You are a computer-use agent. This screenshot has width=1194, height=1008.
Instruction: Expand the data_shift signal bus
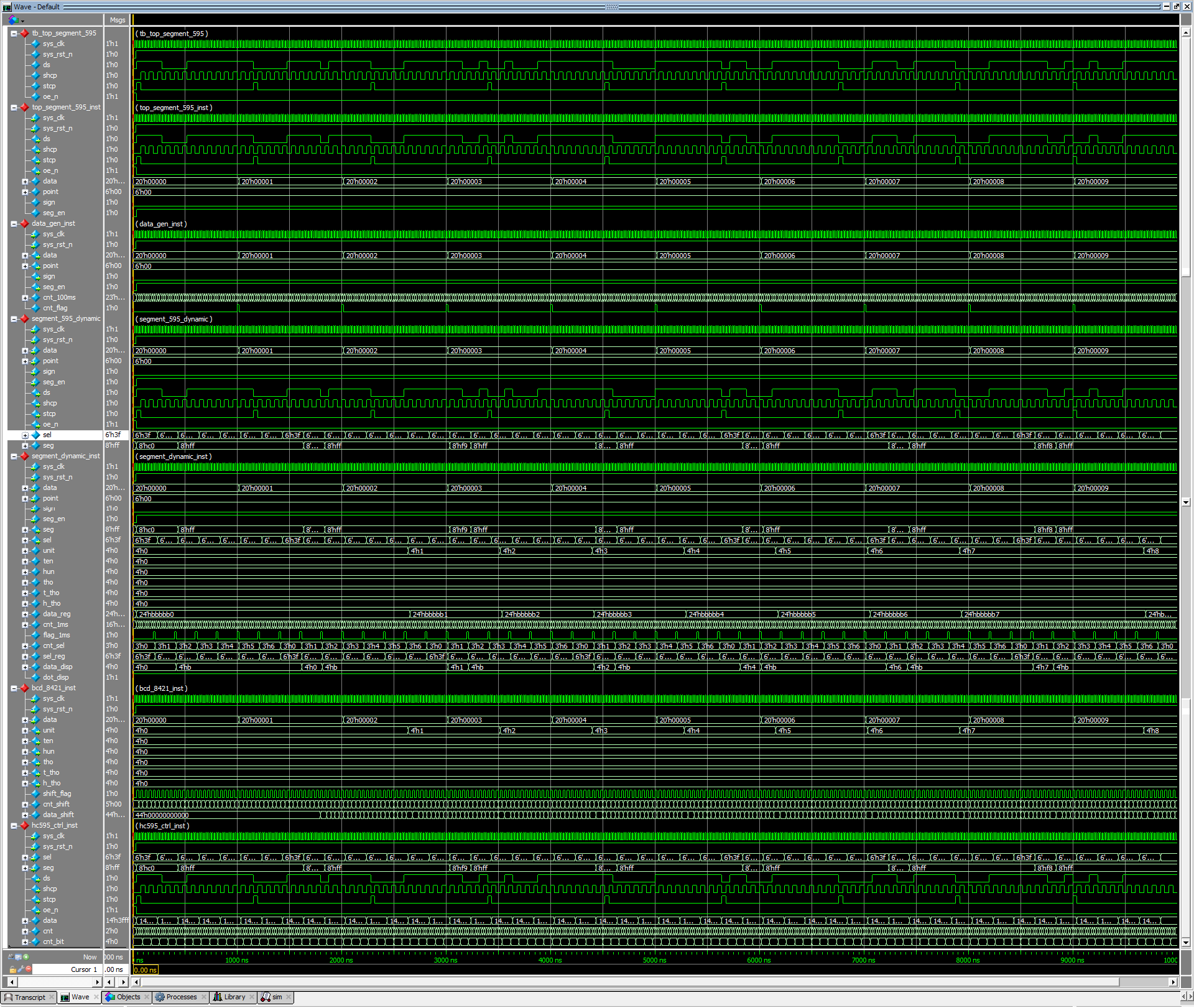25,815
